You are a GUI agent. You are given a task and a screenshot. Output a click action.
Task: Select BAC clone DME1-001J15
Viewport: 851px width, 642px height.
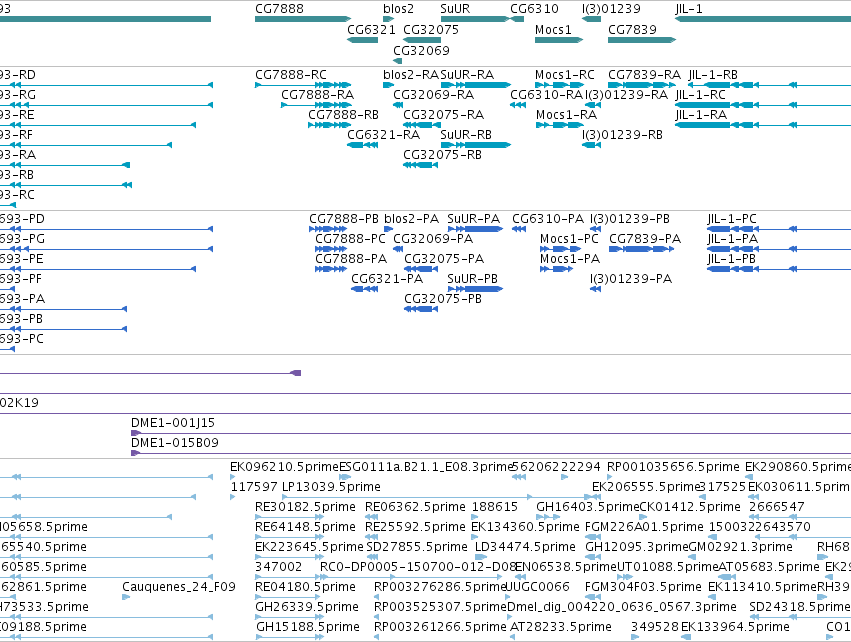[x=173, y=423]
